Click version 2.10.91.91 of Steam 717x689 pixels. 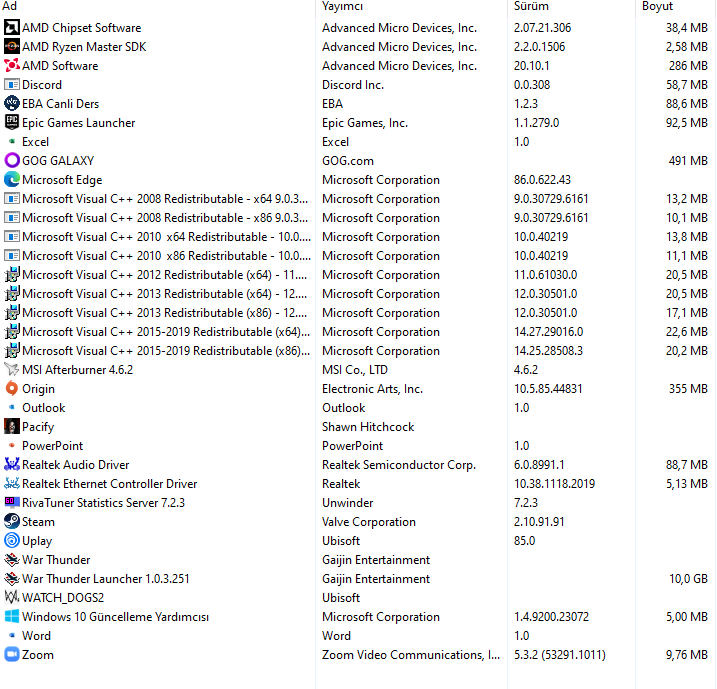pyautogui.click(x=539, y=522)
